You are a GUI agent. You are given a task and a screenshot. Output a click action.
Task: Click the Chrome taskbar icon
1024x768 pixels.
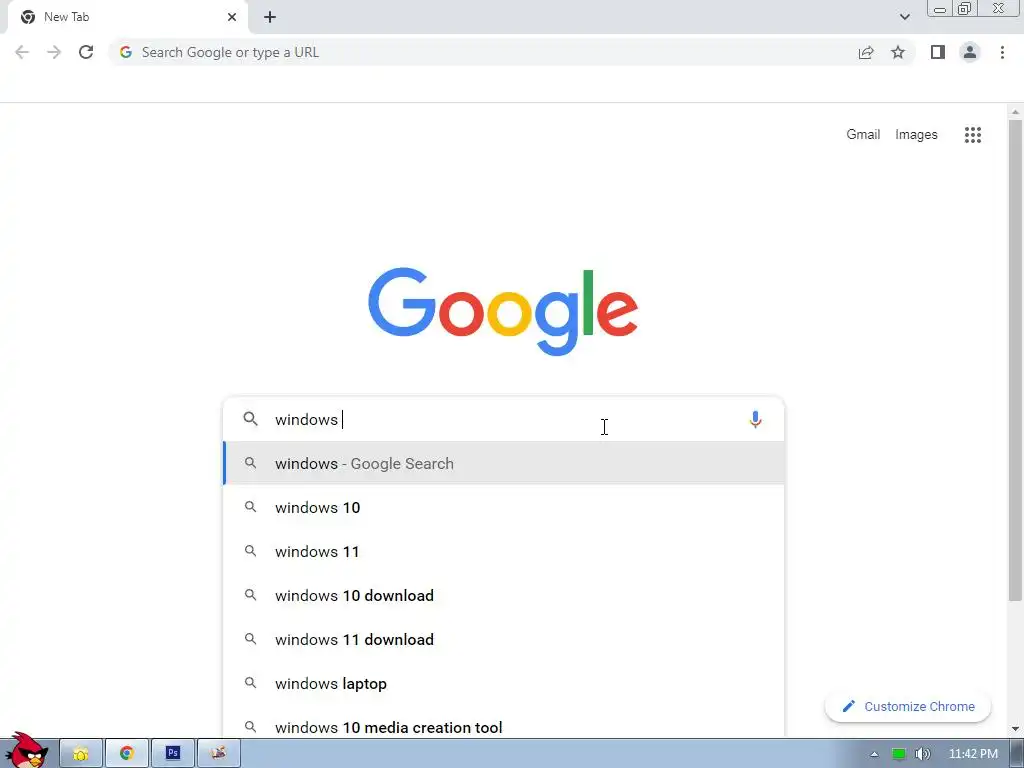click(127, 754)
